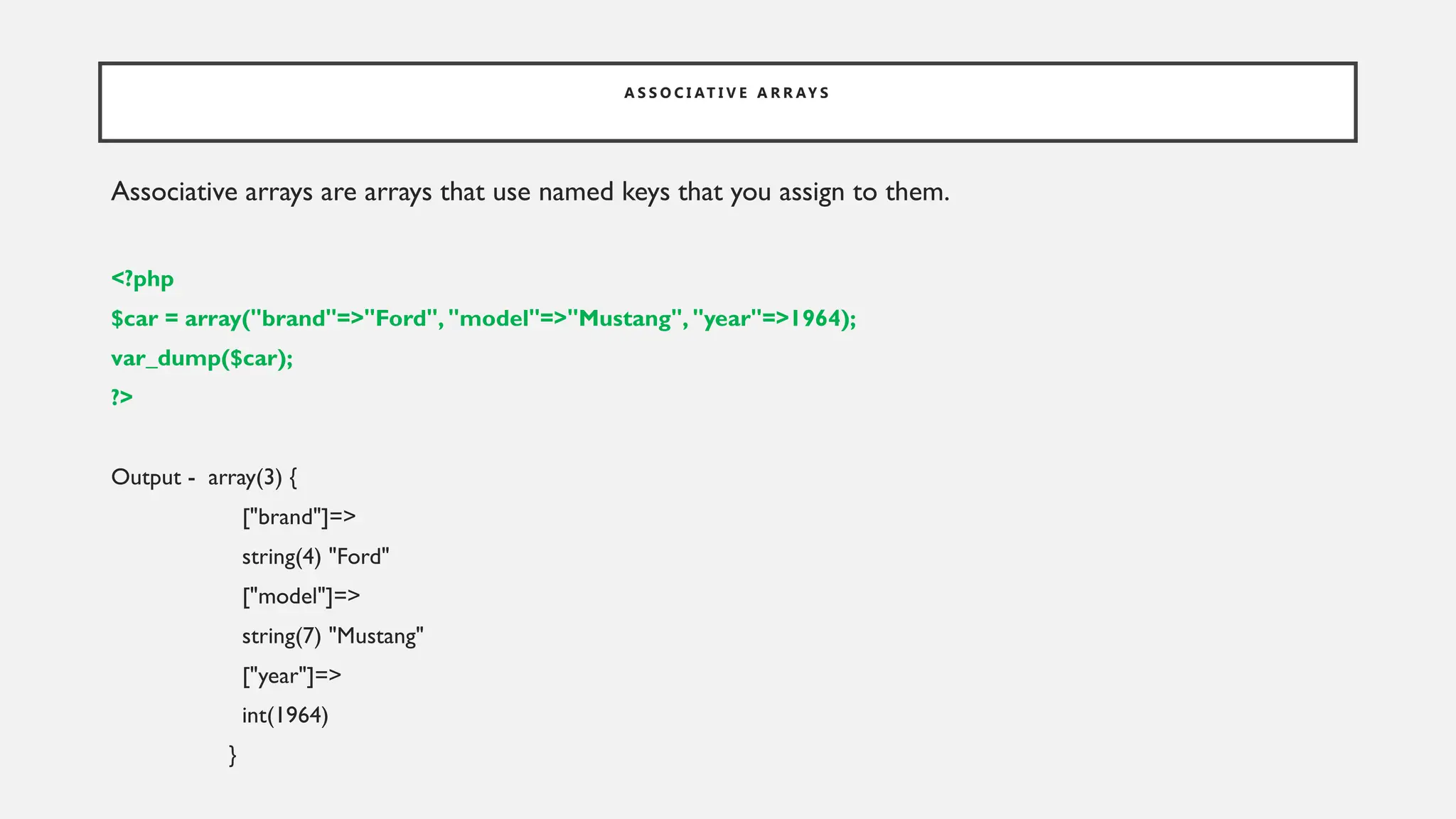The width and height of the screenshot is (1456, 819).
Task: Click the ["brand"]=> output line
Action: coord(299,517)
